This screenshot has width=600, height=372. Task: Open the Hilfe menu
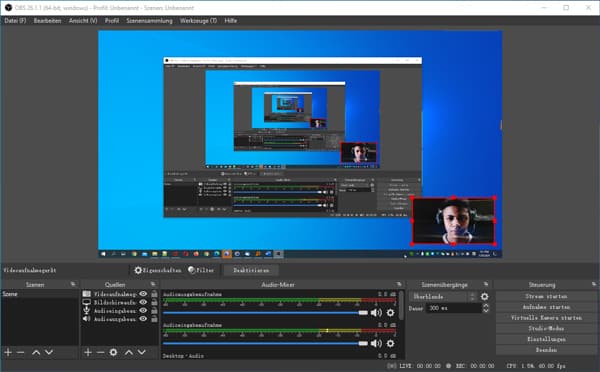click(x=230, y=21)
